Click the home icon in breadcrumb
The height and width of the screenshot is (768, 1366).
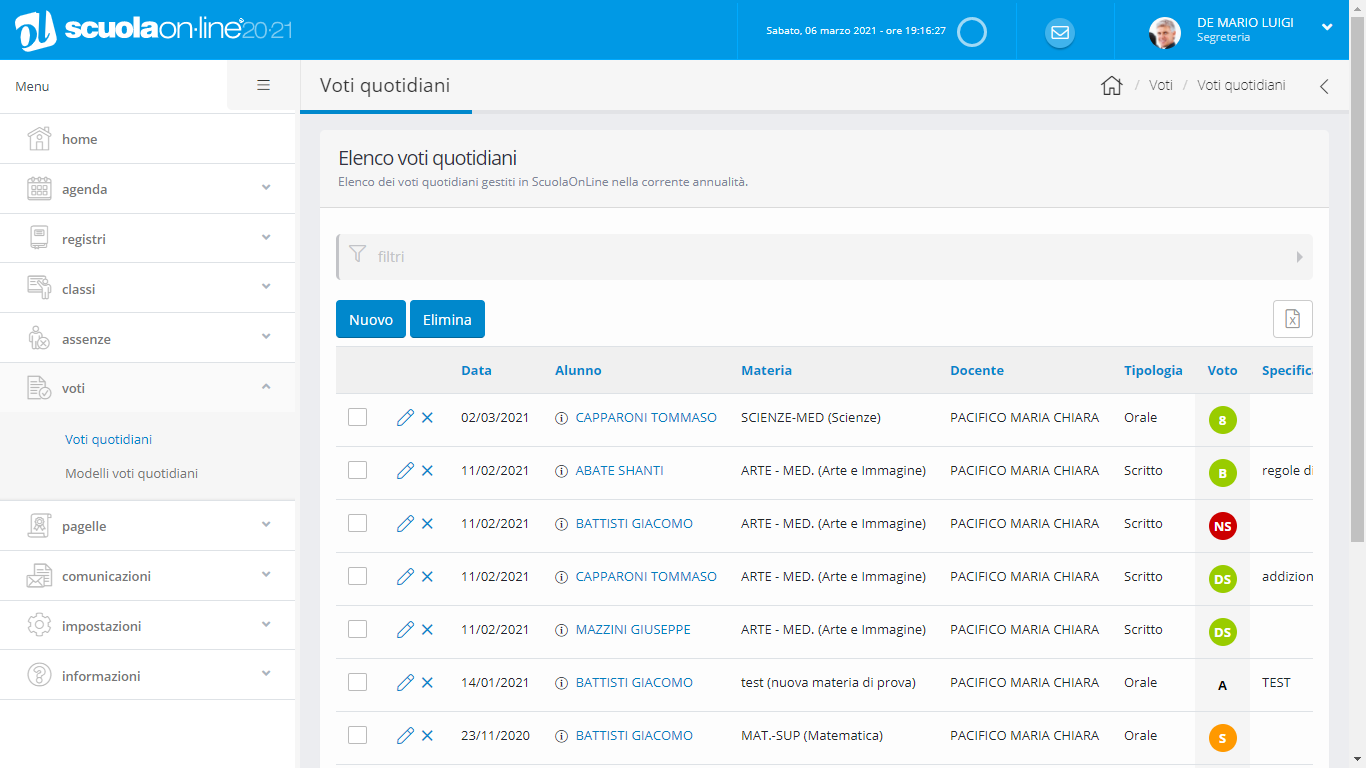1111,86
